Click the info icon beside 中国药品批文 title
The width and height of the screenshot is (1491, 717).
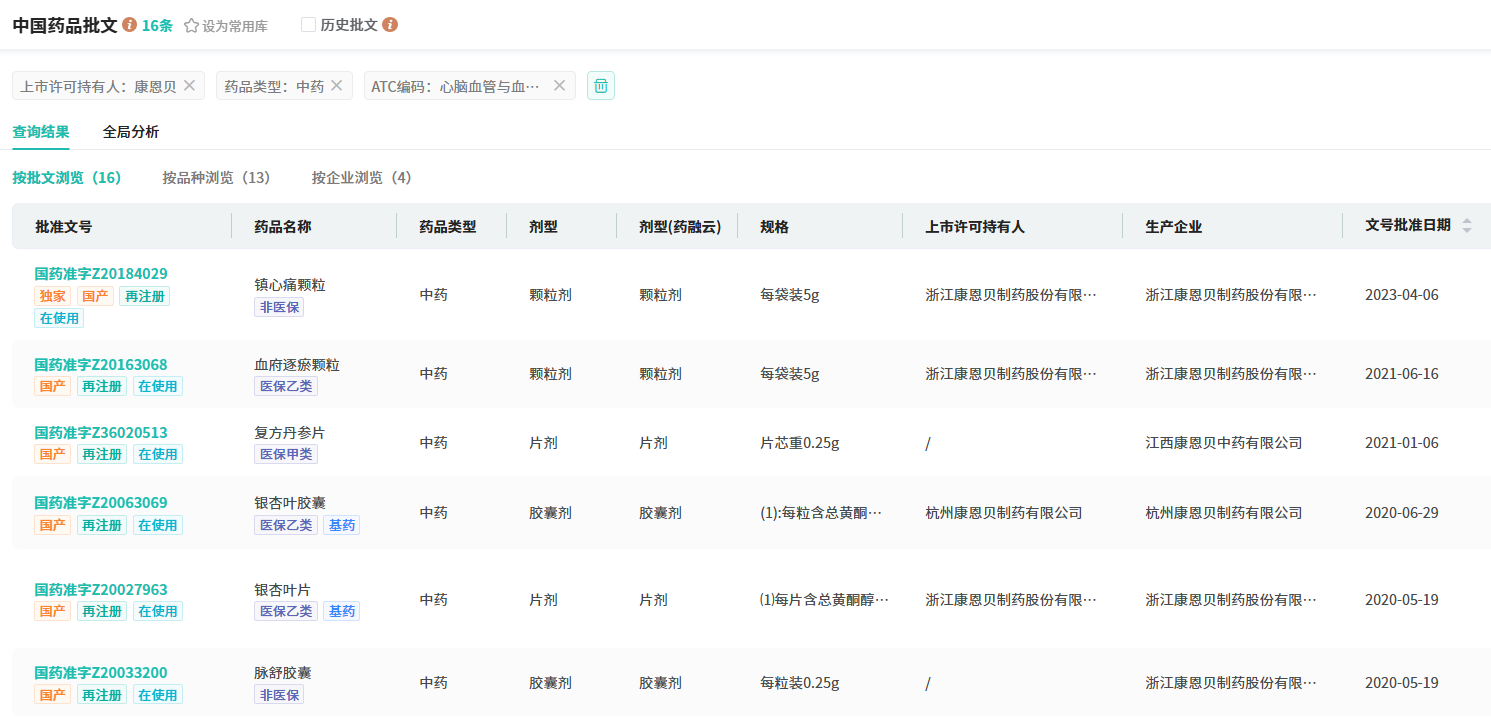coord(130,25)
